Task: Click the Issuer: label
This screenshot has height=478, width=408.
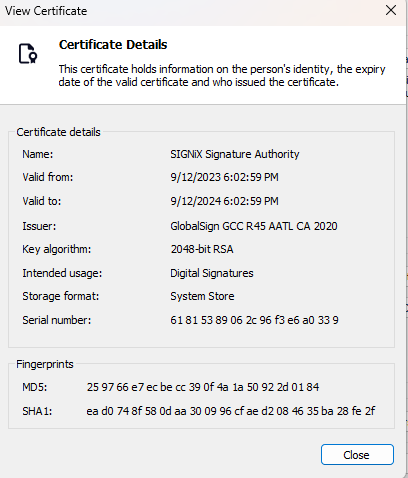Action: pyautogui.click(x=39, y=226)
